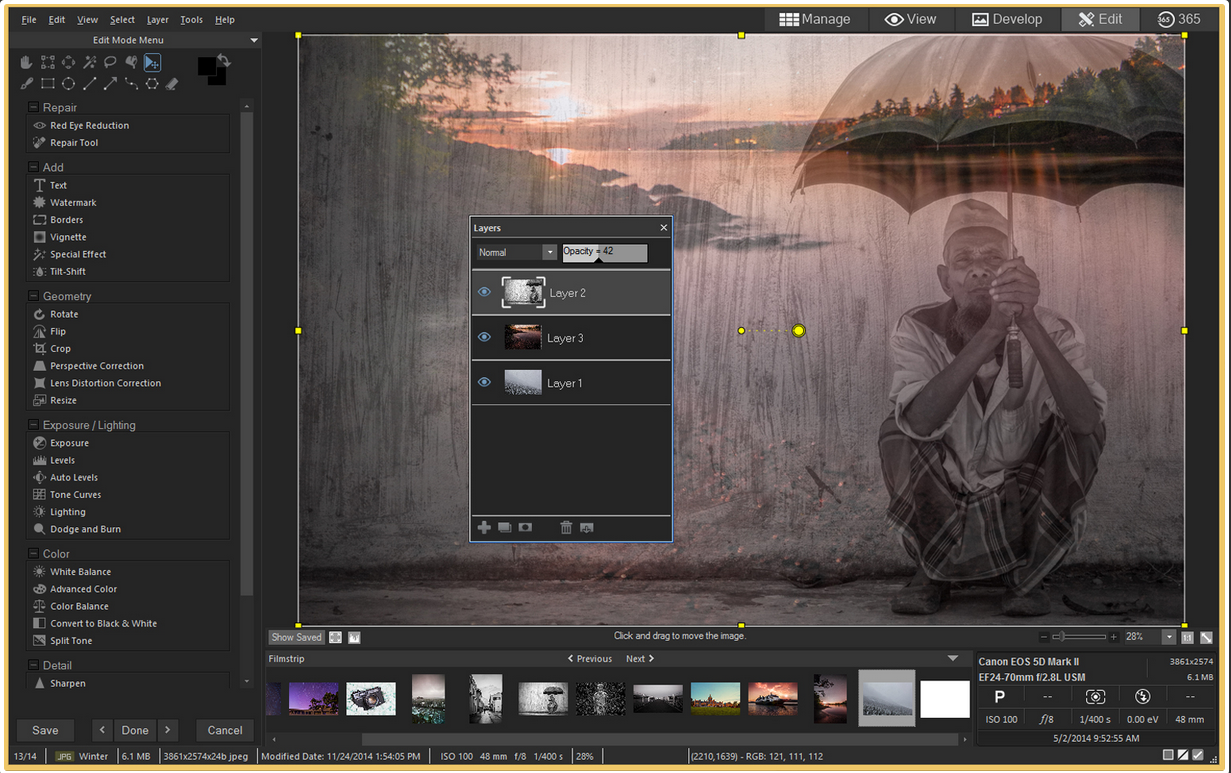Collapse the Repair section
Viewport: 1231px width, 773px height.
click(34, 107)
